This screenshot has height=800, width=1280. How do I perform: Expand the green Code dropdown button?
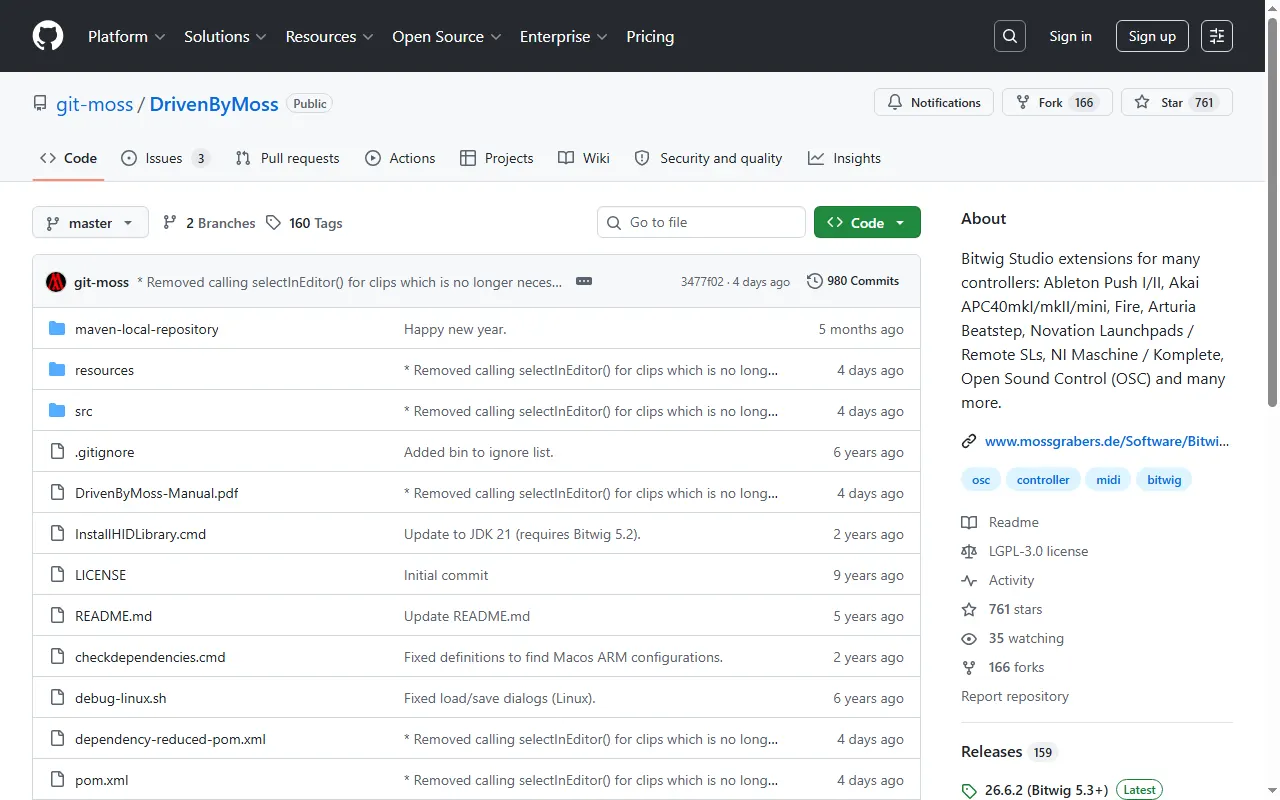867,223
